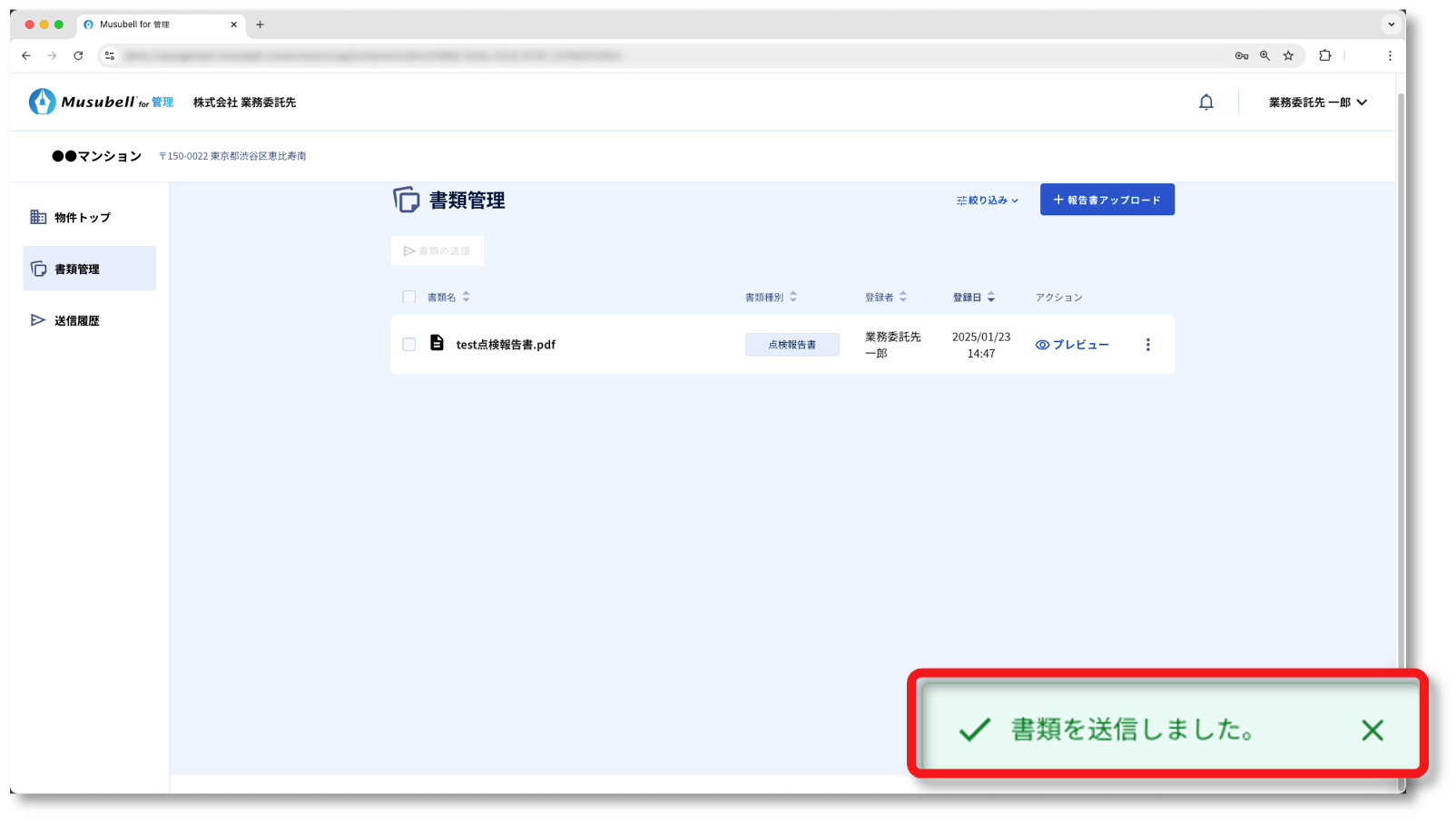1456x823 pixels.
Task: Toggle the select-all checkbox in table header
Action: click(409, 298)
